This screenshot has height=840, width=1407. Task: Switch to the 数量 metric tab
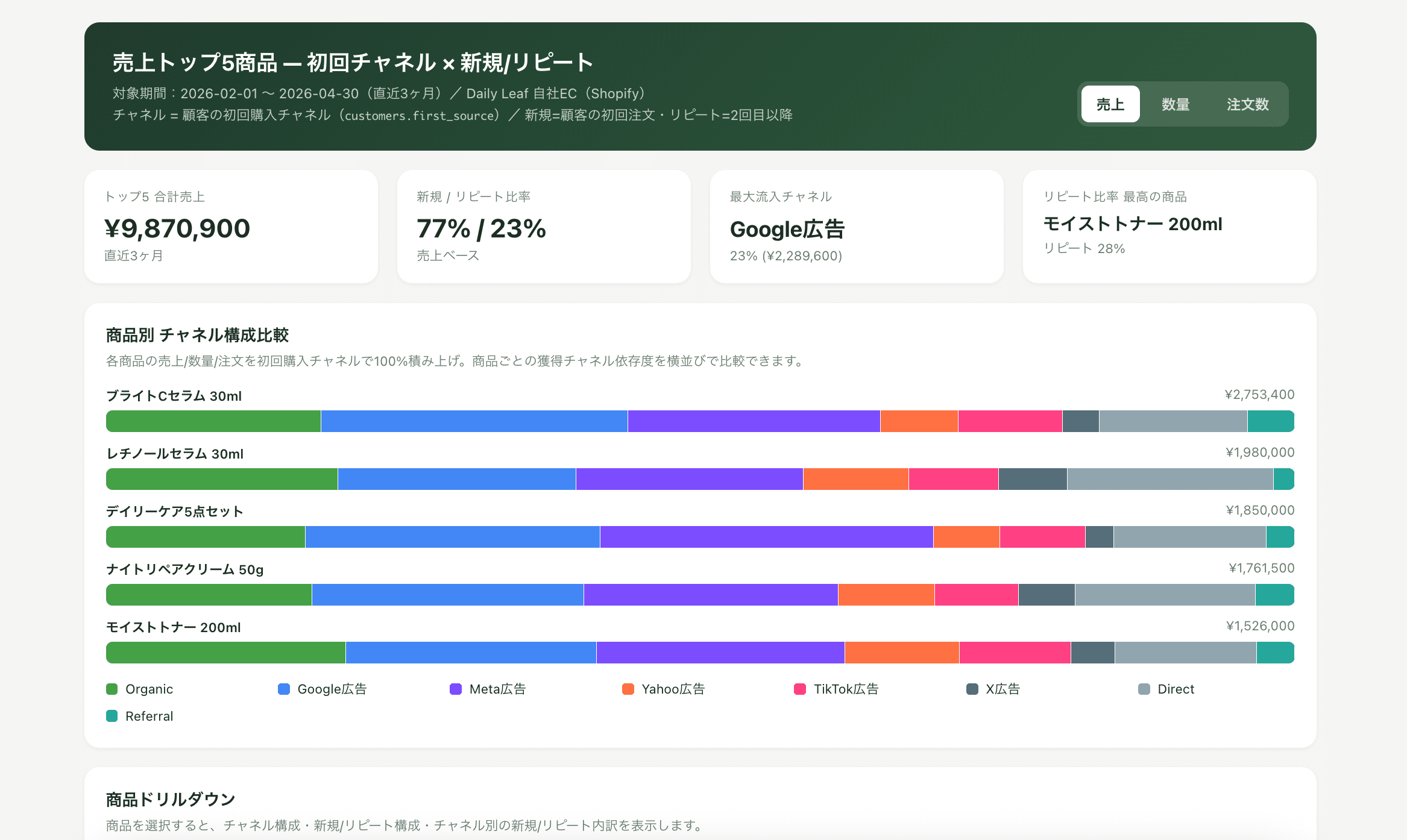point(1176,104)
